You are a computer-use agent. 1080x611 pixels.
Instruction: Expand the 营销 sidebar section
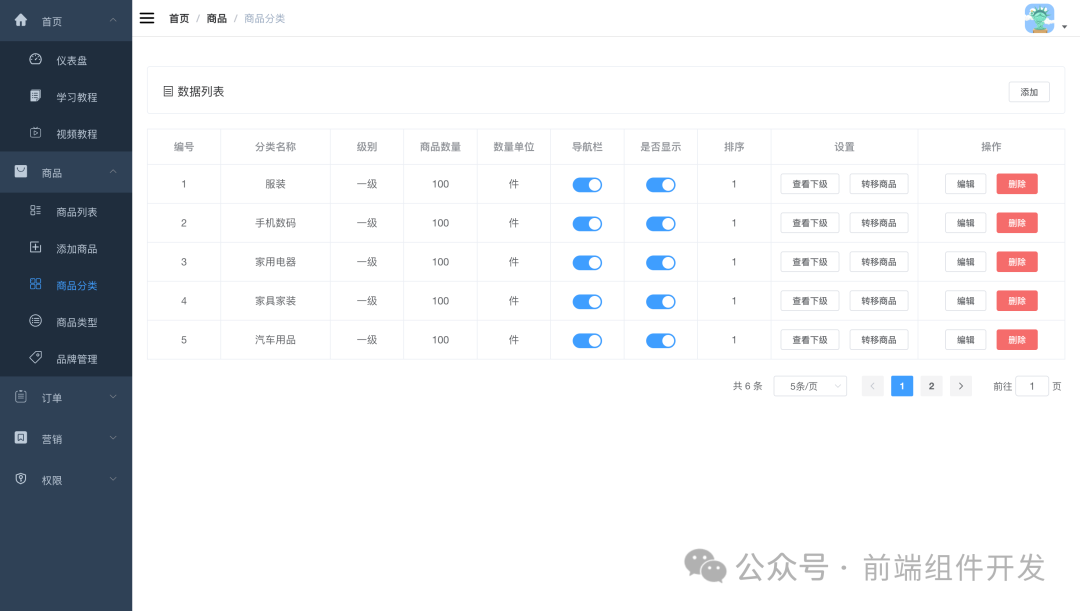point(66,438)
